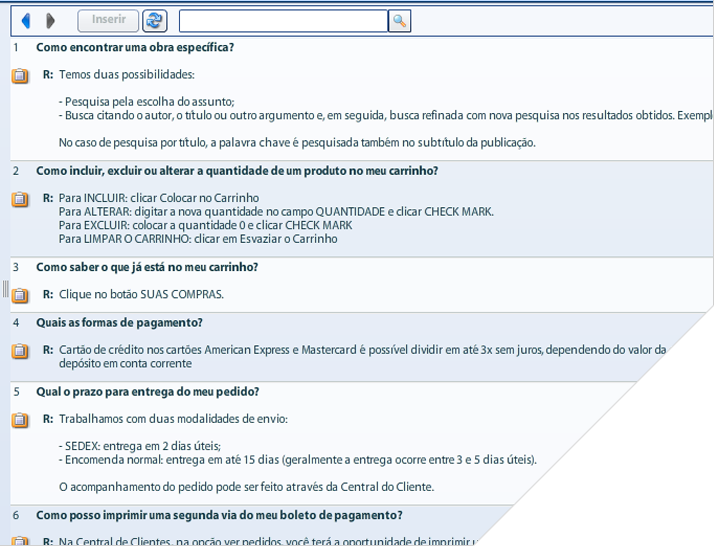The height and width of the screenshot is (547, 715).
Task: Open details icon for modalidades de envio answer
Action: pos(20,419)
